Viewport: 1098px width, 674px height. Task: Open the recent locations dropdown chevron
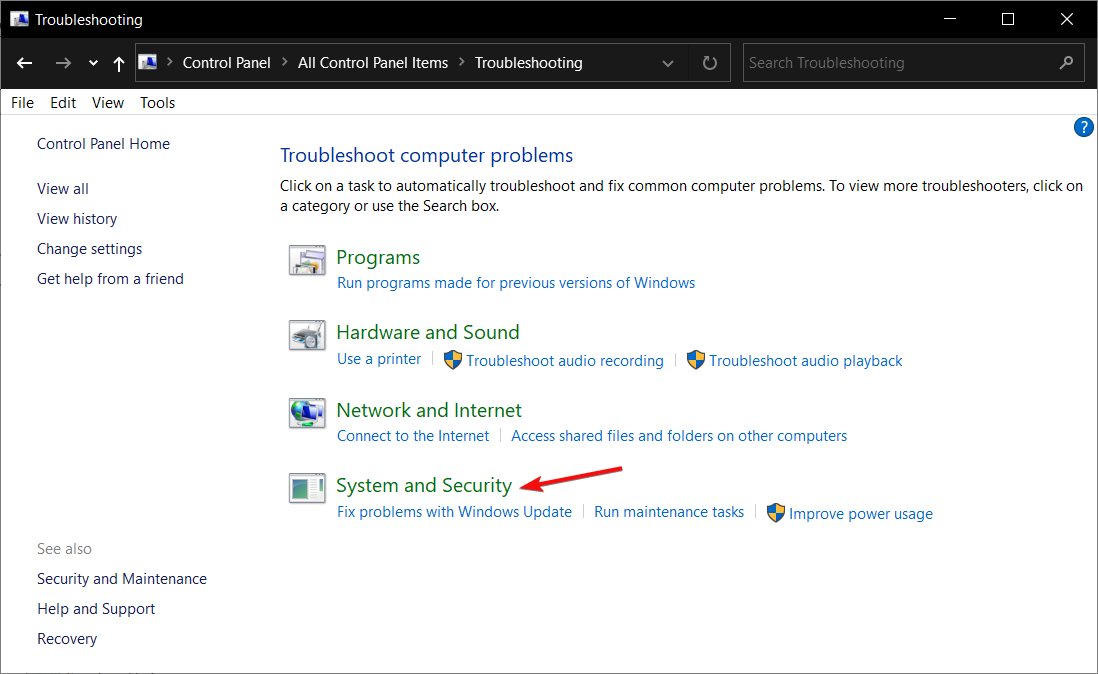[x=93, y=63]
